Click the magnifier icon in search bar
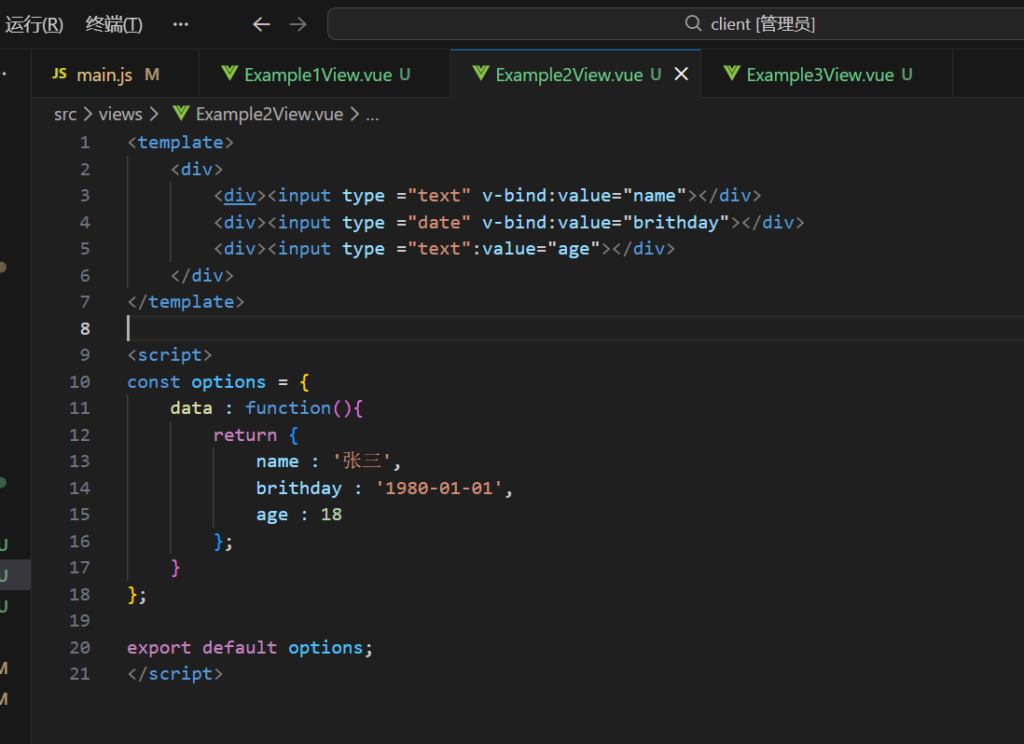The image size is (1024, 744). pos(693,24)
